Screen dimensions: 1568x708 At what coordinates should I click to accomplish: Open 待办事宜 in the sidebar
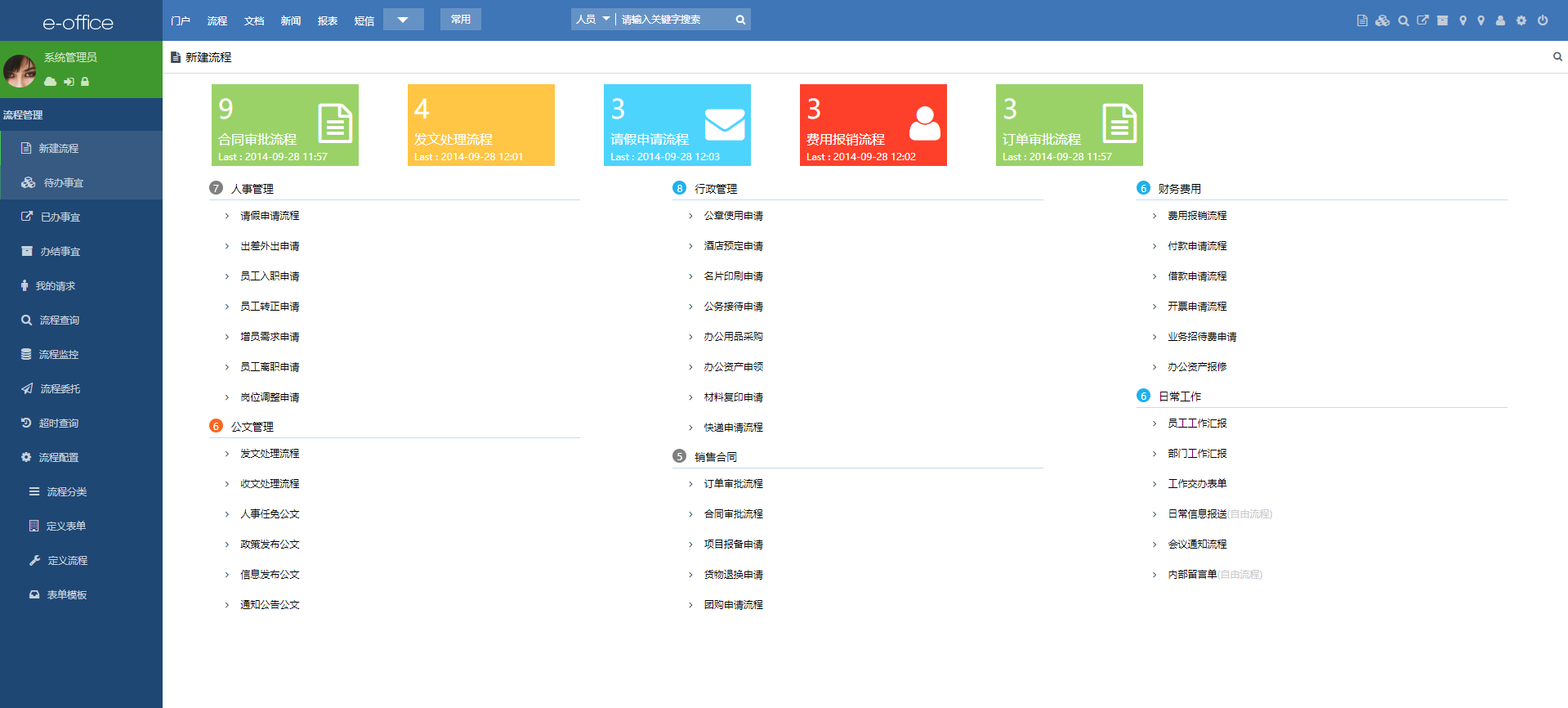pos(82,182)
